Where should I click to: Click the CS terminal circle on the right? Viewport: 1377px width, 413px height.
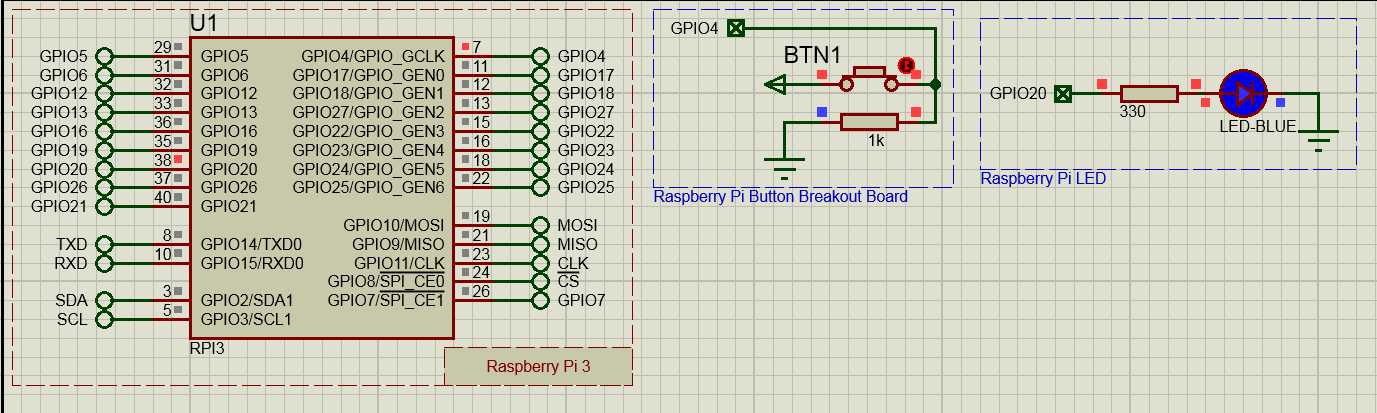click(x=540, y=281)
